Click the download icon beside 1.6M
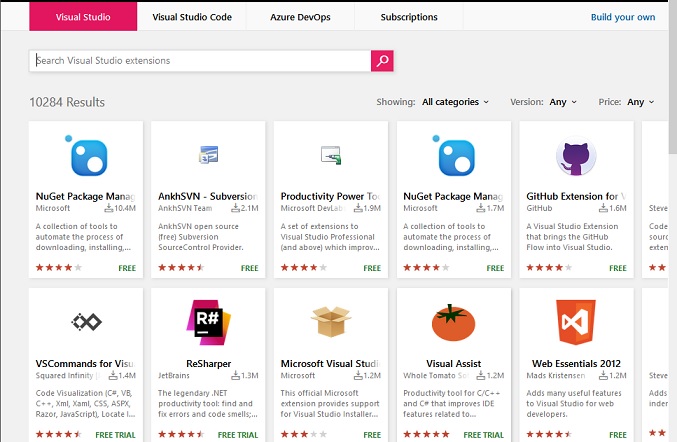 [x=603, y=208]
